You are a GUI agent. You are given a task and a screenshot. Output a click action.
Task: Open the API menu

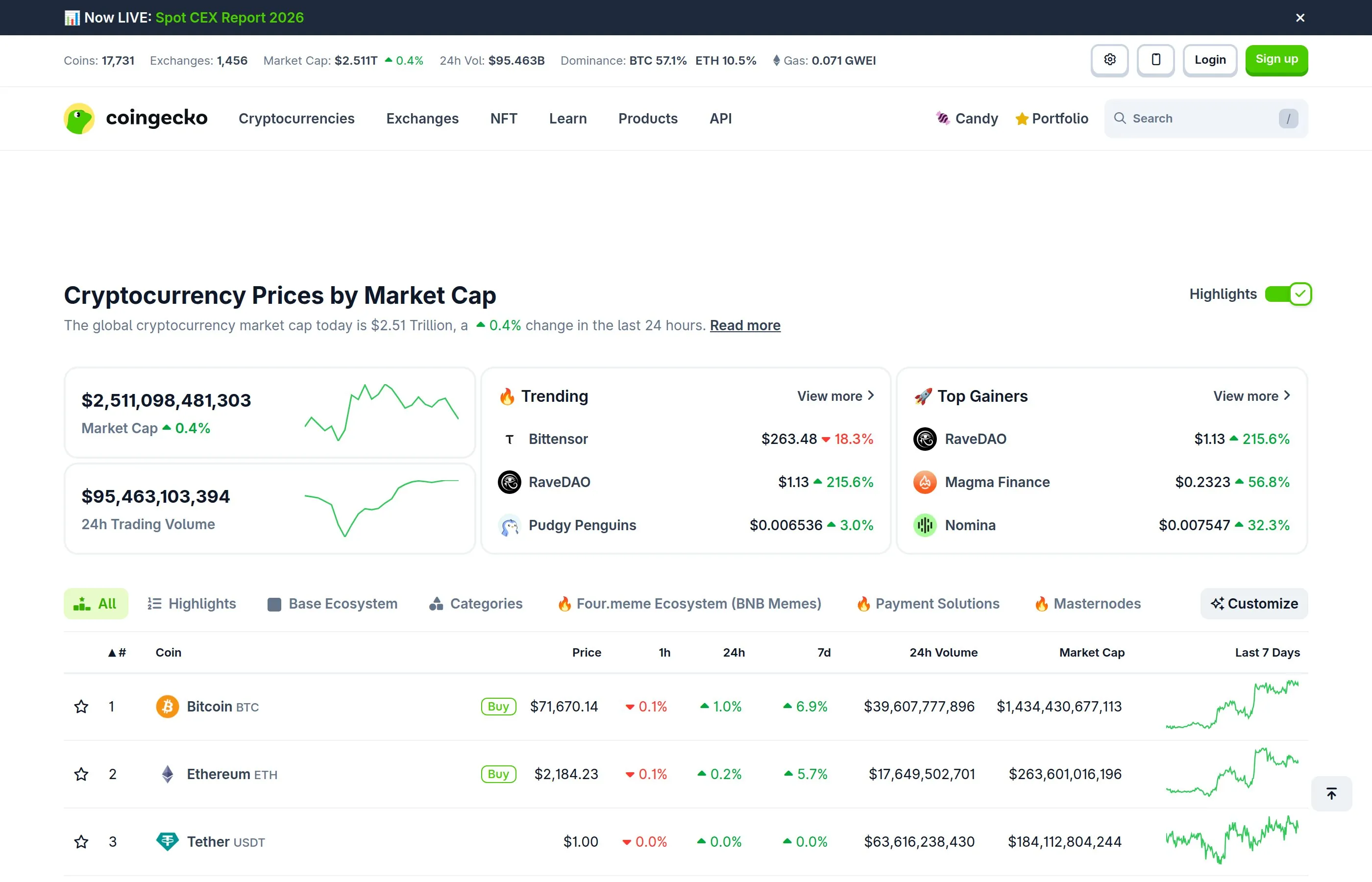pyautogui.click(x=720, y=119)
